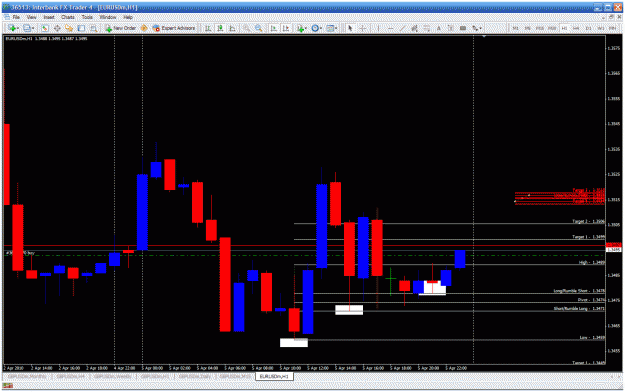
Task: Open a New Chart from toolbar
Action: [12, 28]
